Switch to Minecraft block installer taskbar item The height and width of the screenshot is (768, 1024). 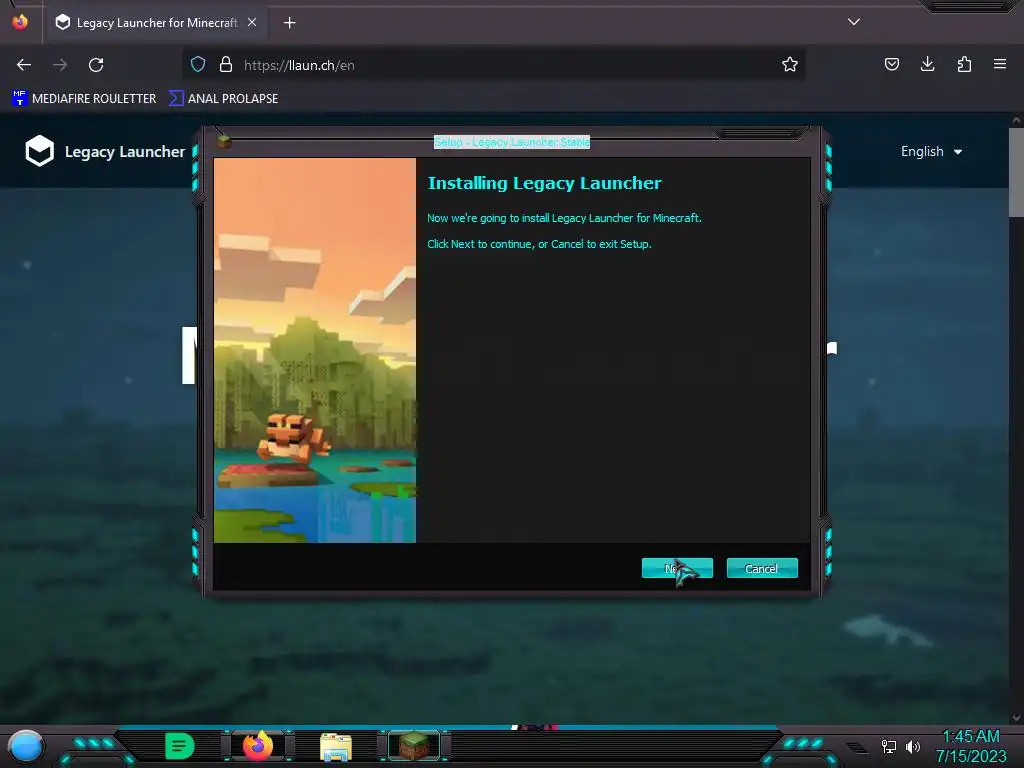click(414, 746)
